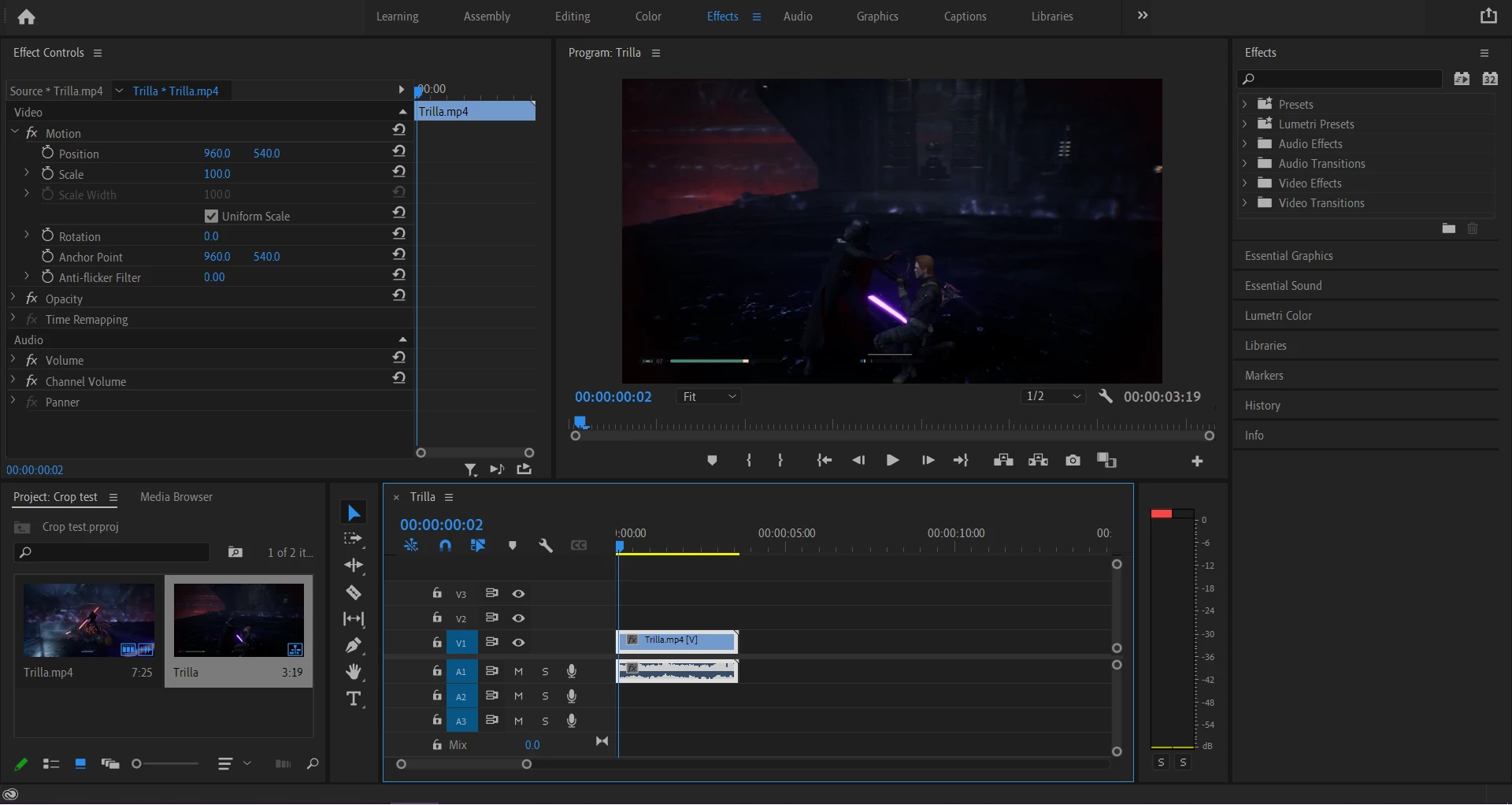Open the Fit zoom level dropdown
This screenshot has height=805, width=1512.
[709, 397]
